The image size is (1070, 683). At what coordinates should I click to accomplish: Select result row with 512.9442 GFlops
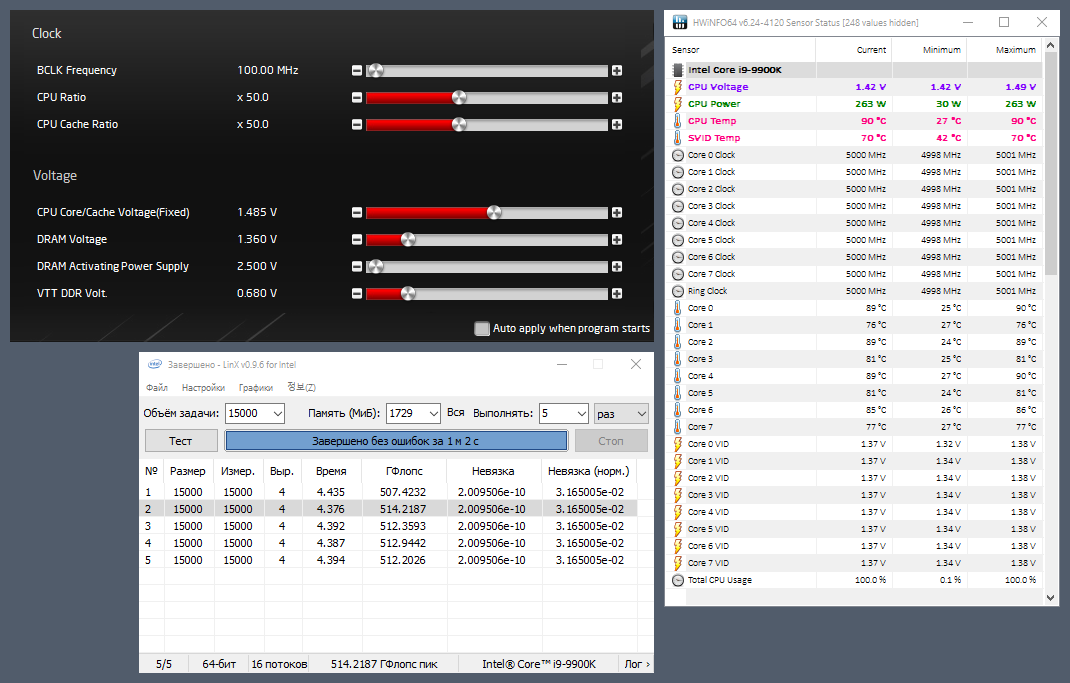388,543
